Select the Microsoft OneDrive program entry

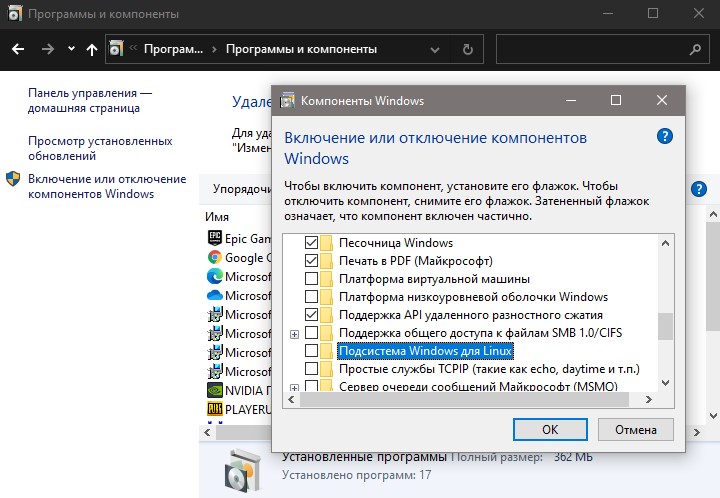tap(239, 295)
